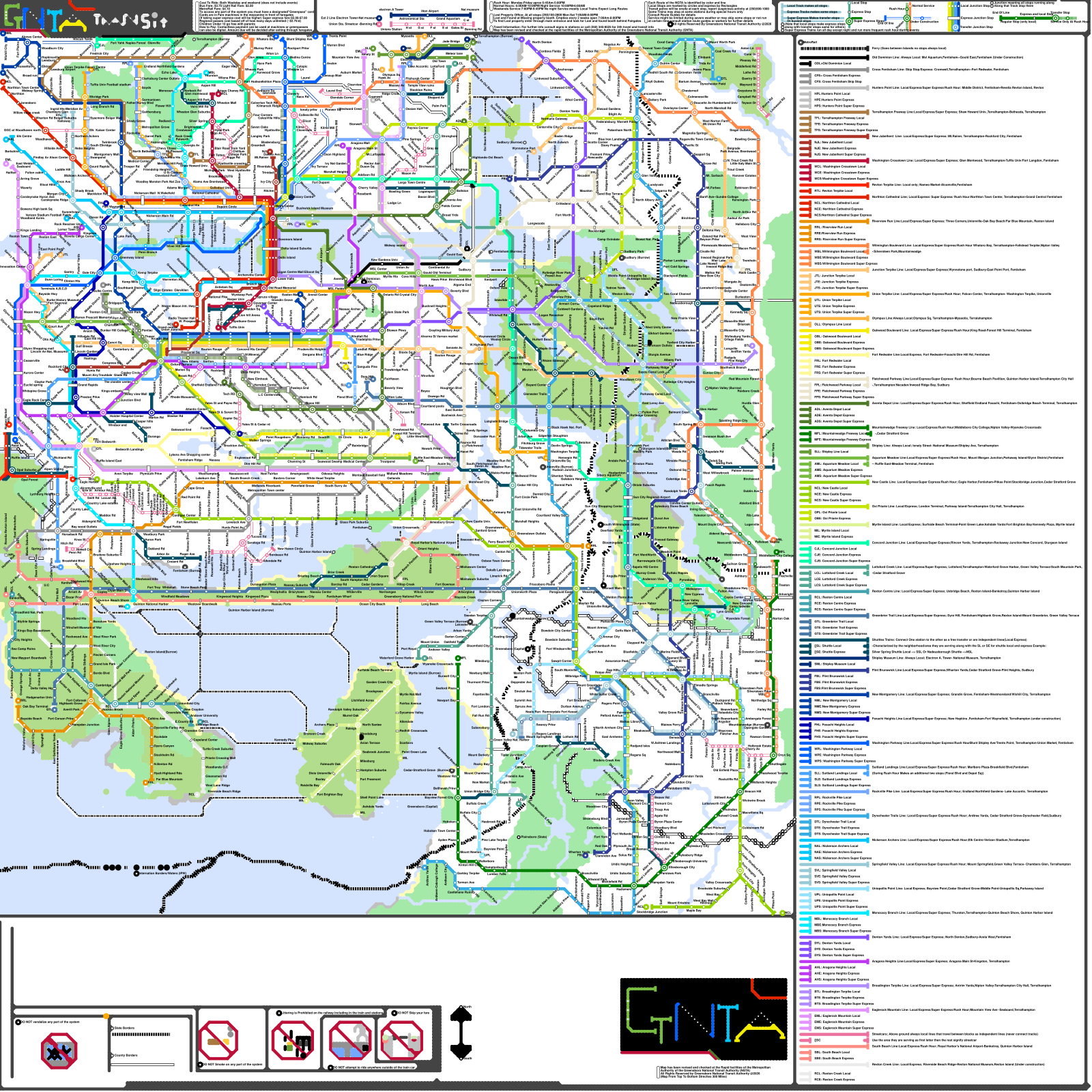Screen dimensions: 1092x1092
Task: Select the prohibition sign with wine glass
Action: click(x=401, y=1041)
